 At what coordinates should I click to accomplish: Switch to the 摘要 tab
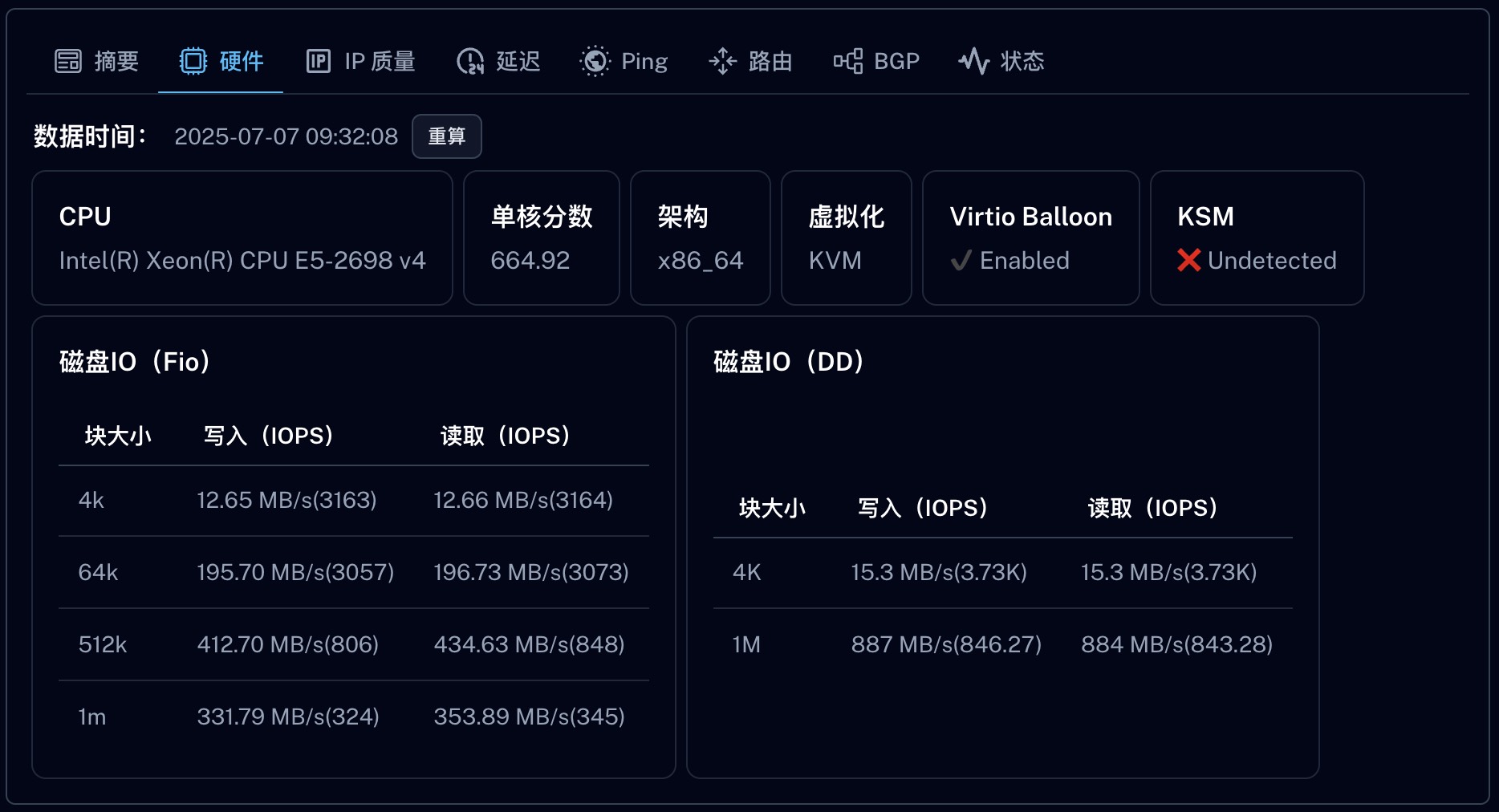point(95,60)
